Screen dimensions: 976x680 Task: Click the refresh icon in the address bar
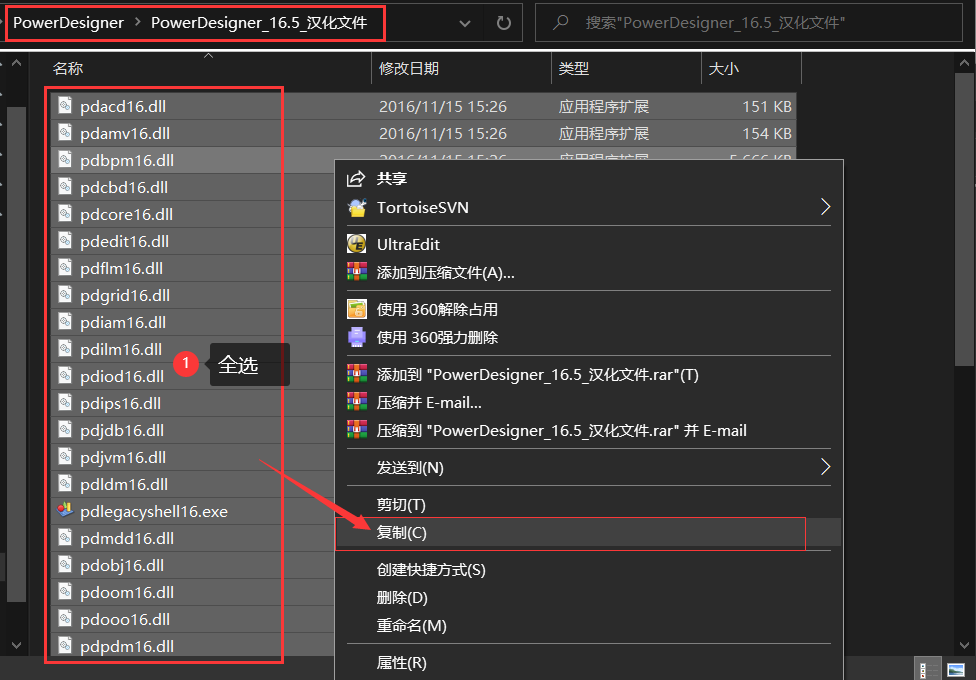(x=502, y=21)
